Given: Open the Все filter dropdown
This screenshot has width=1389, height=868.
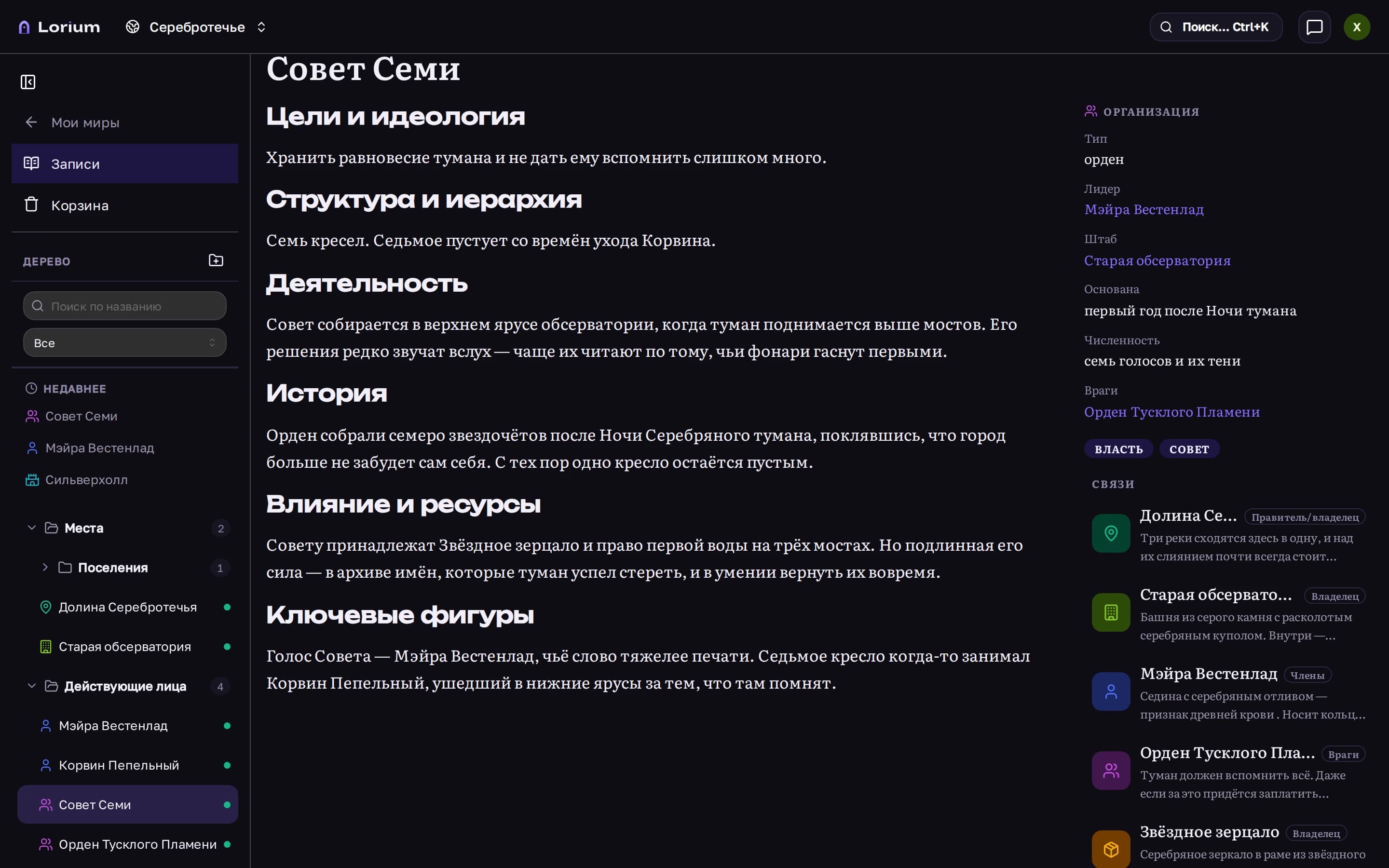Looking at the screenshot, I should coord(124,343).
